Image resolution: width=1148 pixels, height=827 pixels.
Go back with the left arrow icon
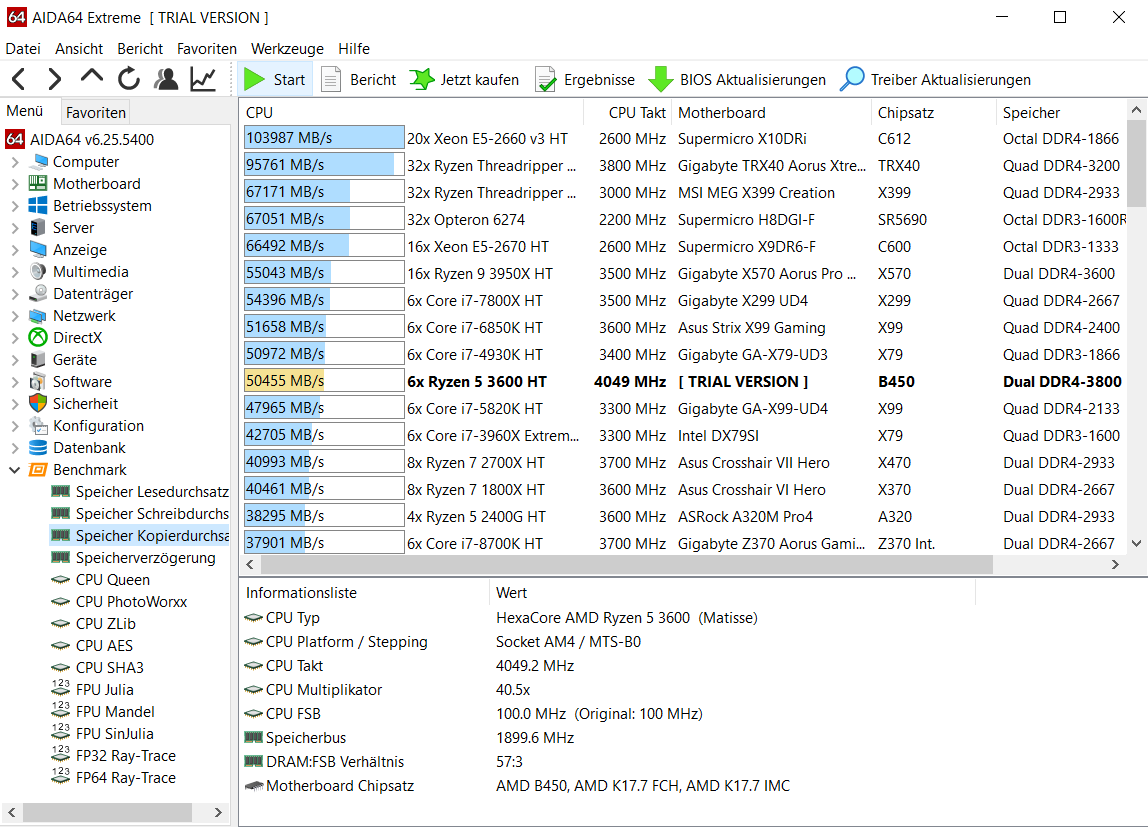coord(19,79)
